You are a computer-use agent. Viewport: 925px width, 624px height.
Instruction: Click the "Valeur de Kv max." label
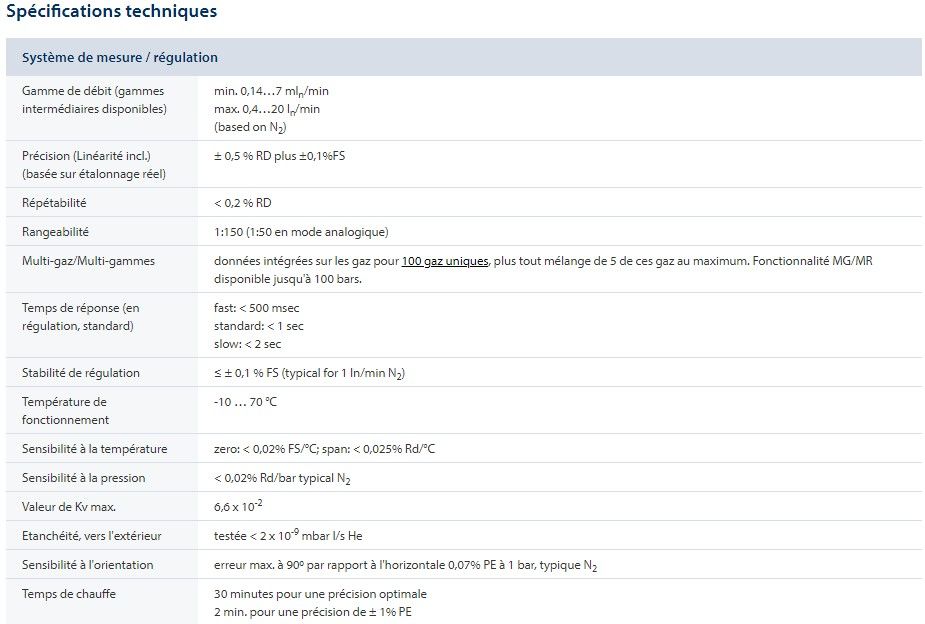(66, 507)
